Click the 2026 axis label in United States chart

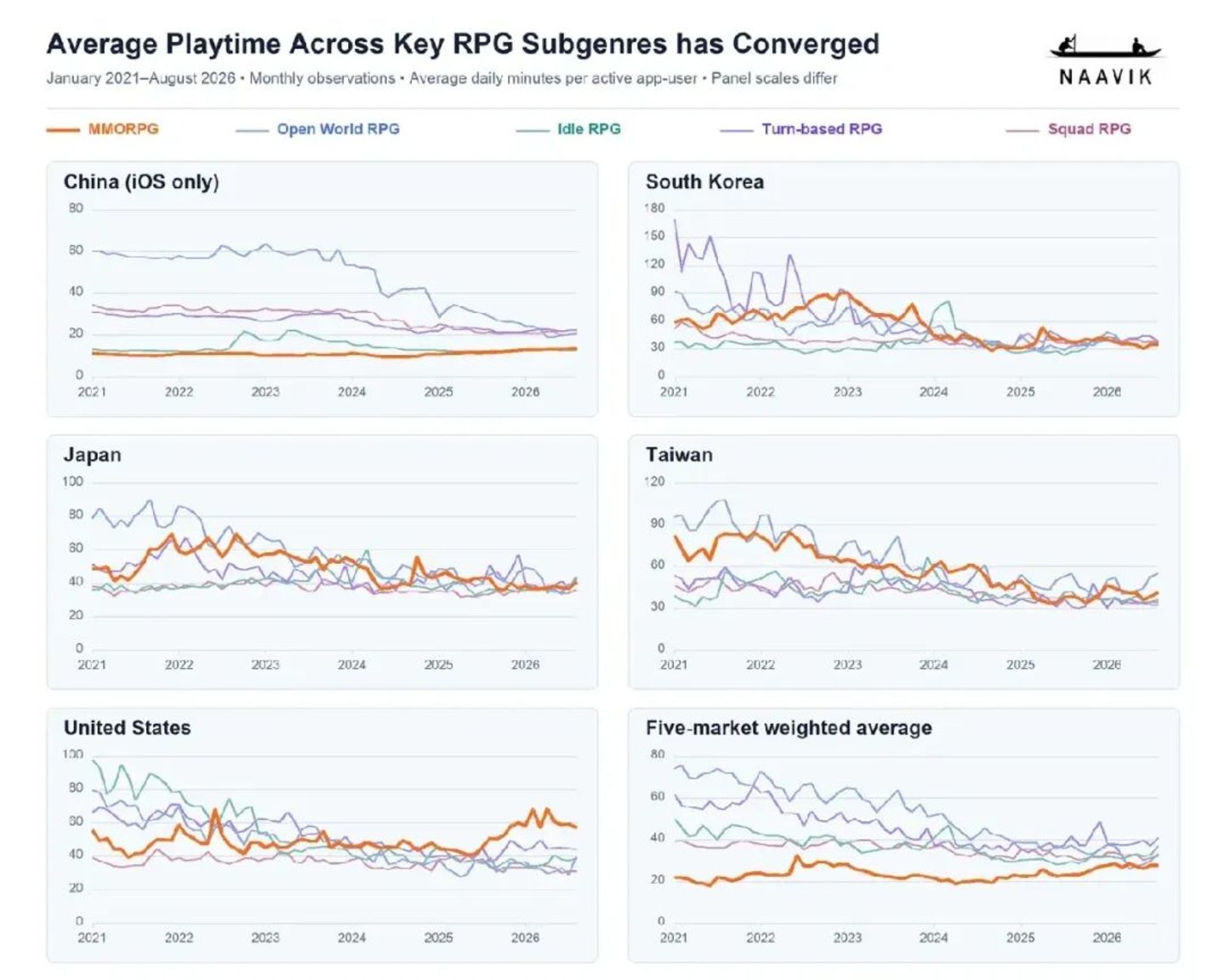click(x=525, y=937)
